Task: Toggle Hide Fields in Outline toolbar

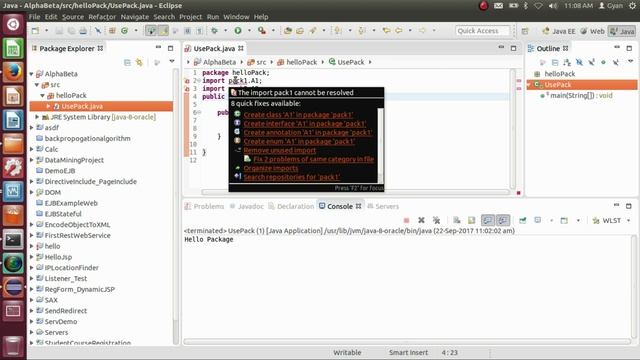Action: coord(579,62)
